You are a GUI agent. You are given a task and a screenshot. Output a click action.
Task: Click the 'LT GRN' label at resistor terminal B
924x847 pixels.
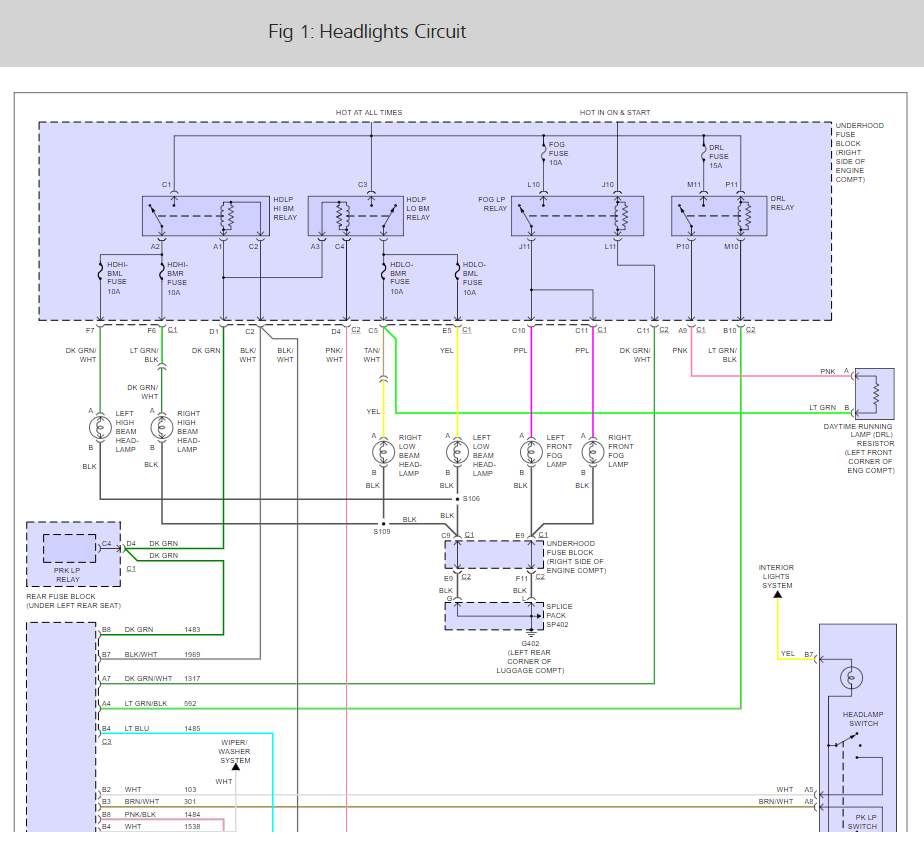pyautogui.click(x=823, y=407)
